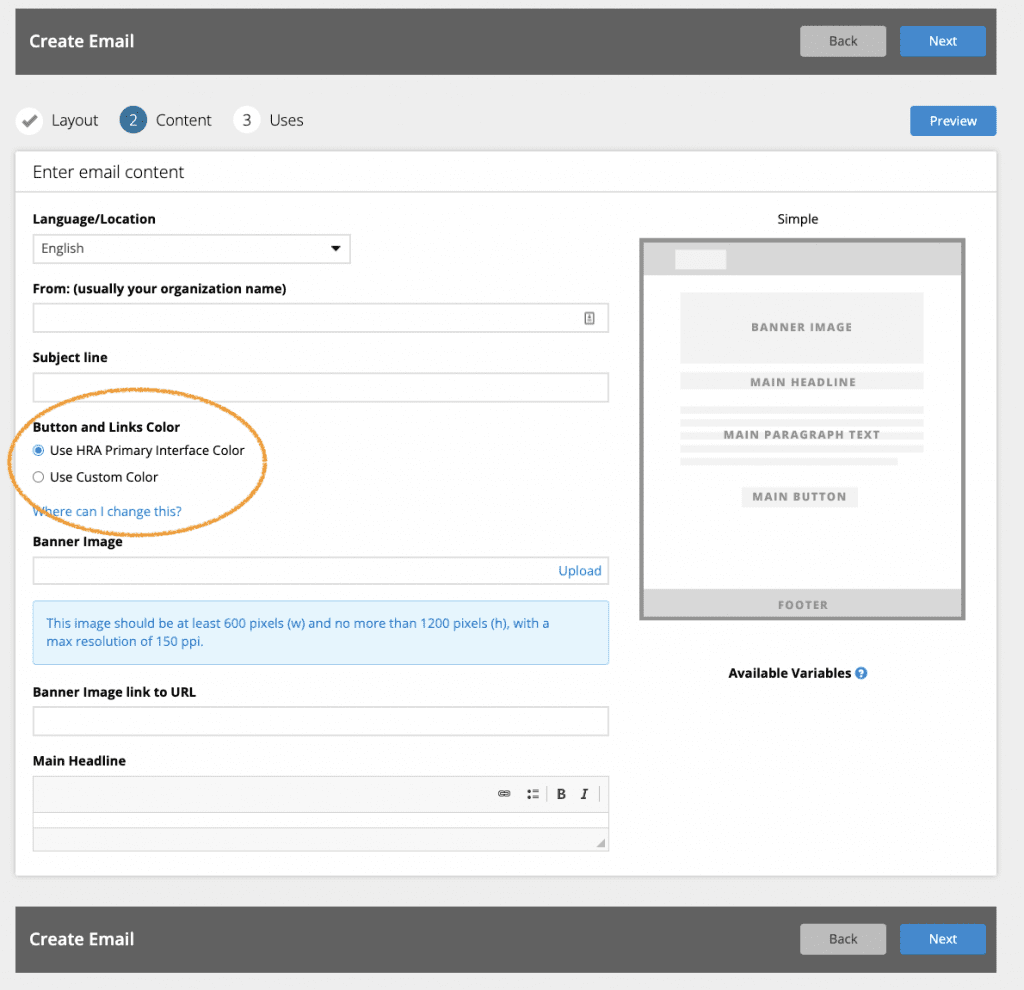Open the email Preview

coord(953,121)
